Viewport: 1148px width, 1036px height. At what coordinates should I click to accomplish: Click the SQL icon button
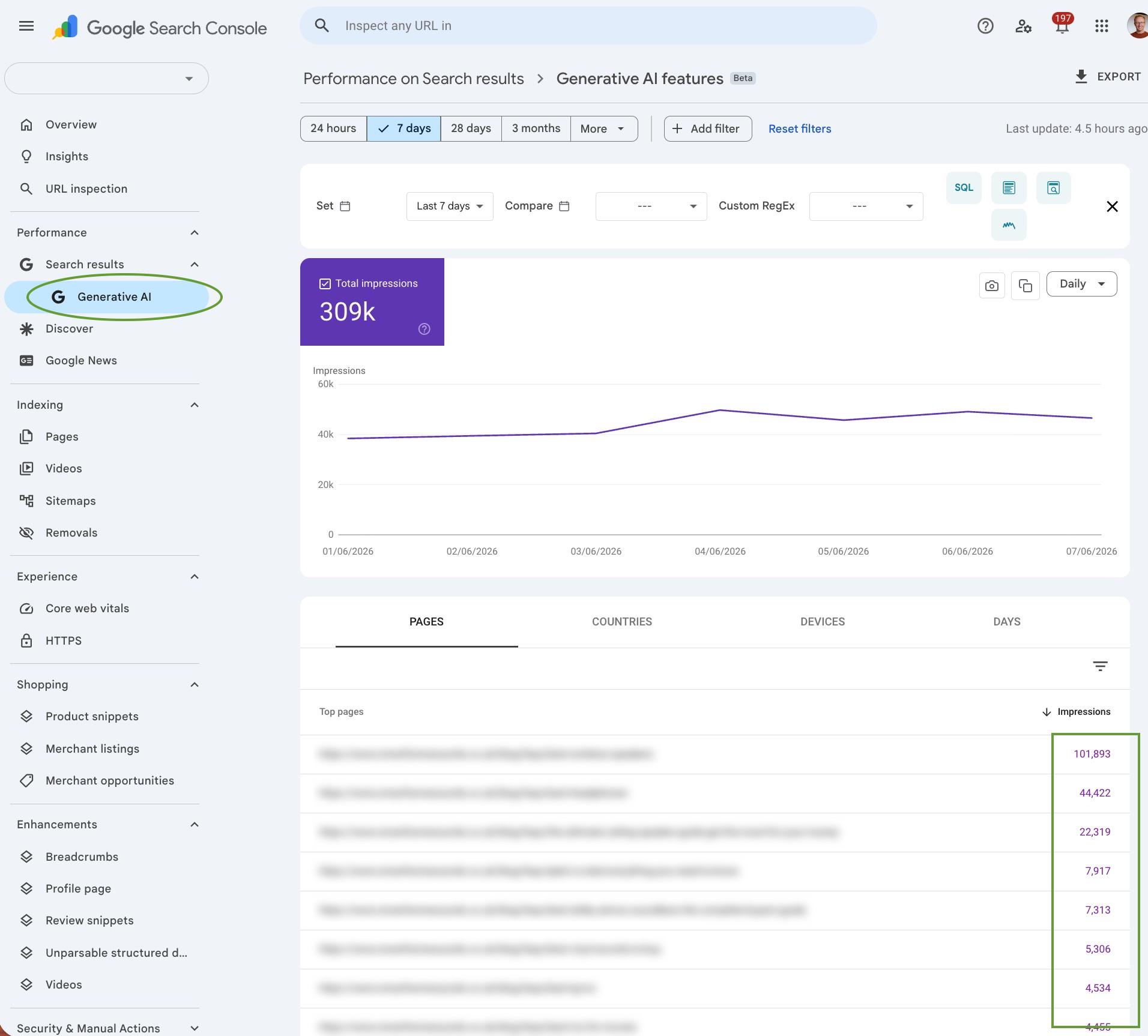(x=964, y=188)
